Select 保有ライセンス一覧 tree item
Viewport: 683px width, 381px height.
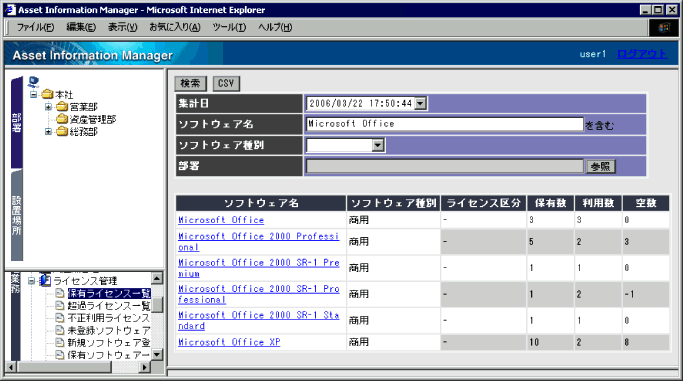(109, 293)
